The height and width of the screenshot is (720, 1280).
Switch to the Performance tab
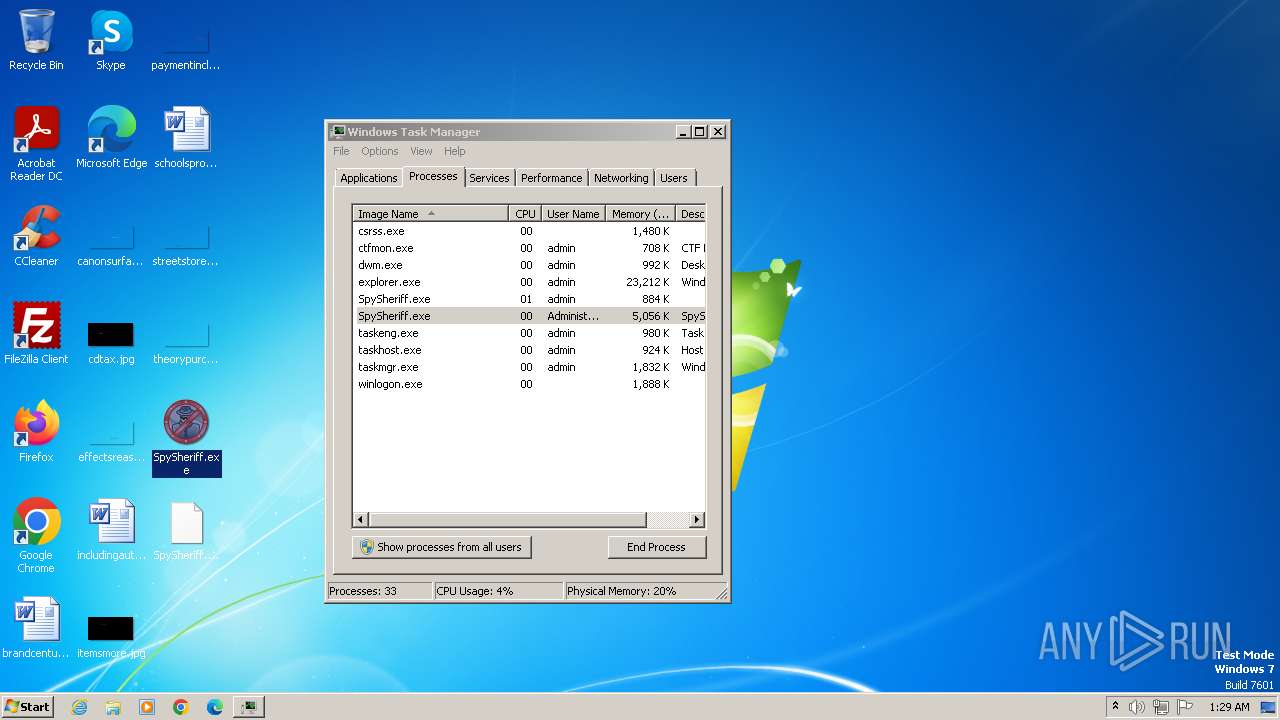pos(551,178)
